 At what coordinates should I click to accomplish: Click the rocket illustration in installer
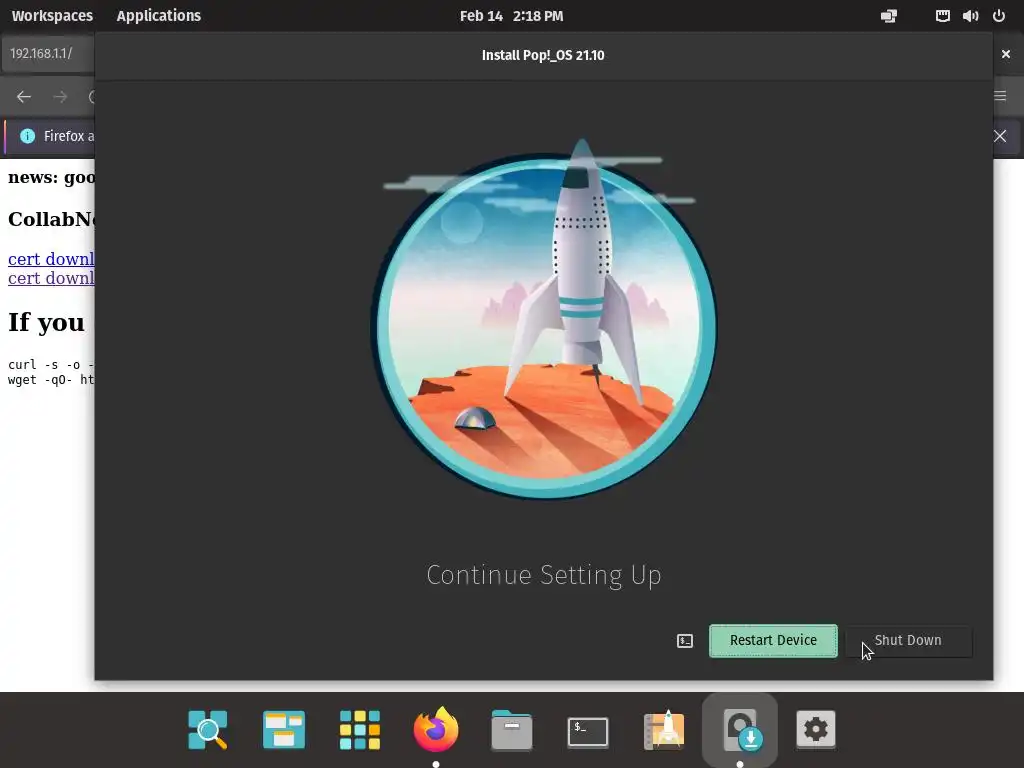tap(543, 320)
